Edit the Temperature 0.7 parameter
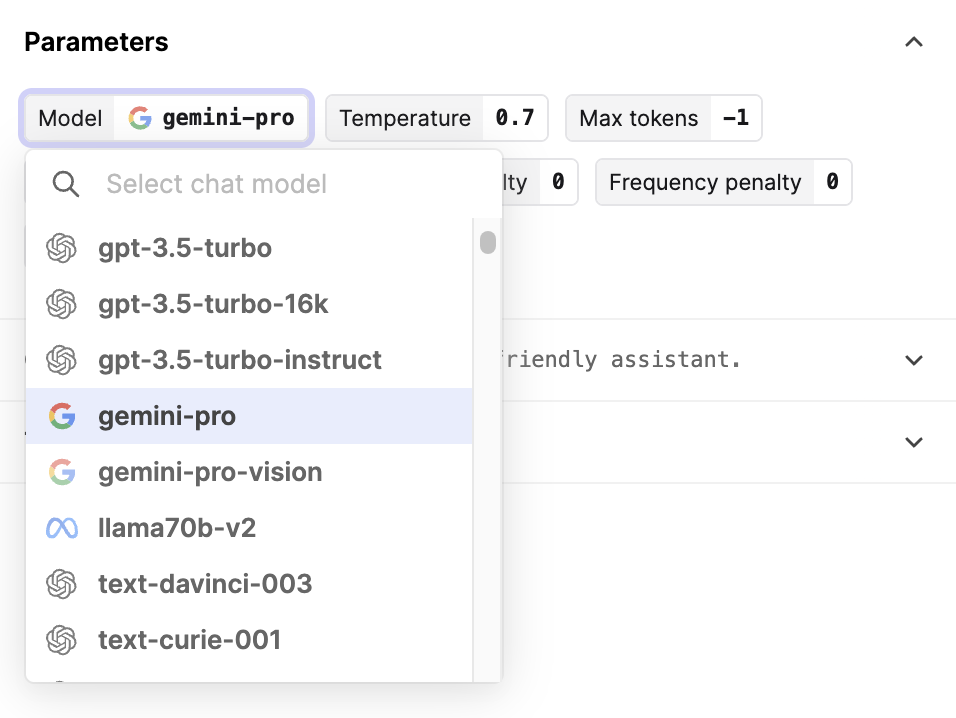The image size is (956, 718). click(437, 118)
